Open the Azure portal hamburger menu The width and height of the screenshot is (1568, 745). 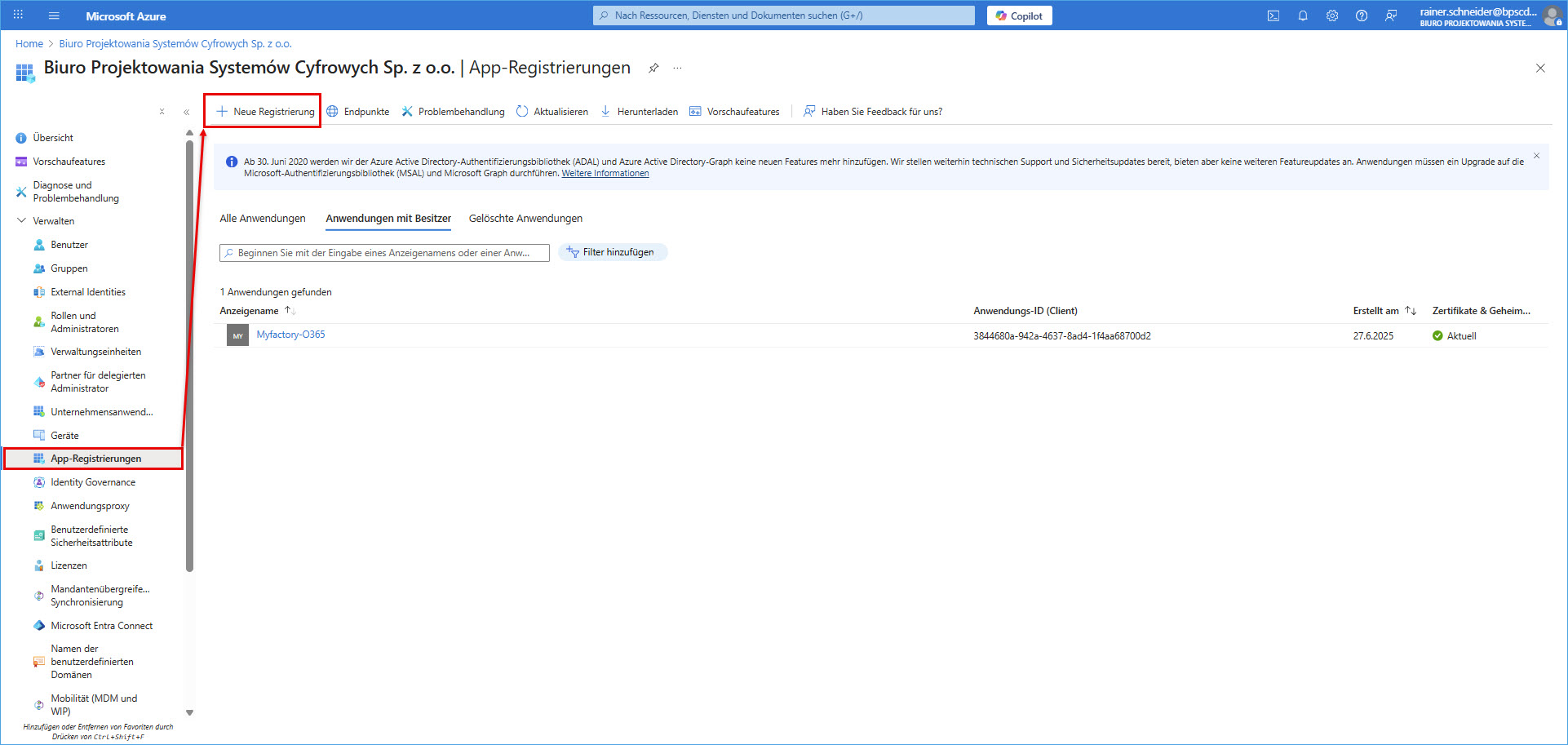pos(54,16)
